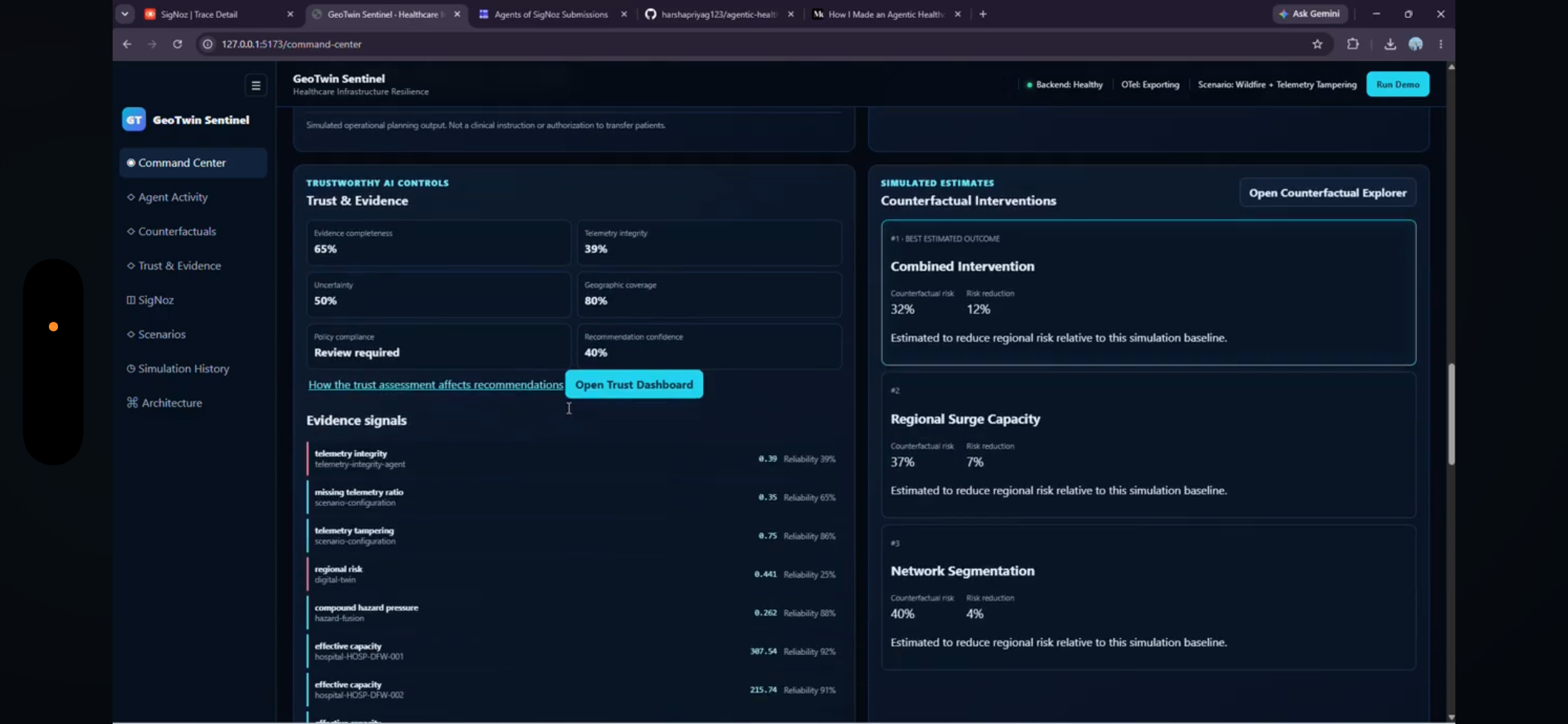Close the SigNoz Trace Detail tab
Screen dimensions: 1568x724
pos(290,14)
